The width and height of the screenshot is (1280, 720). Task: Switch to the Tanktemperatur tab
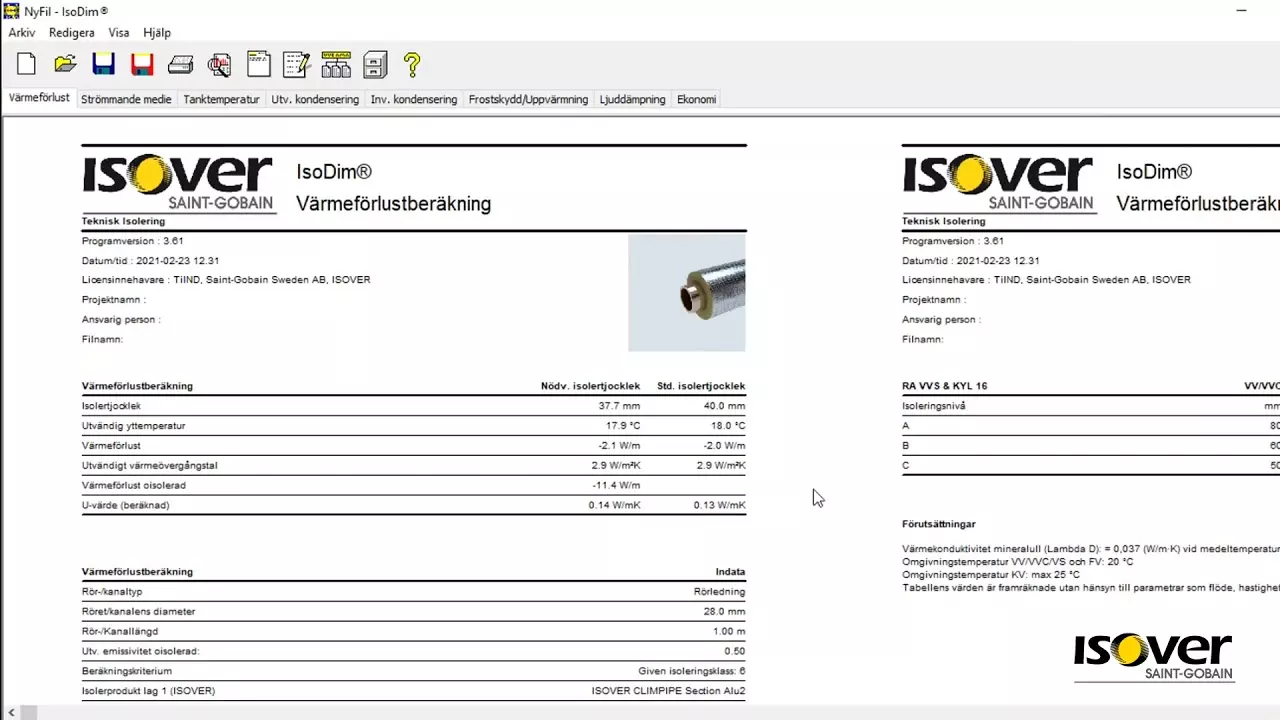pos(221,99)
